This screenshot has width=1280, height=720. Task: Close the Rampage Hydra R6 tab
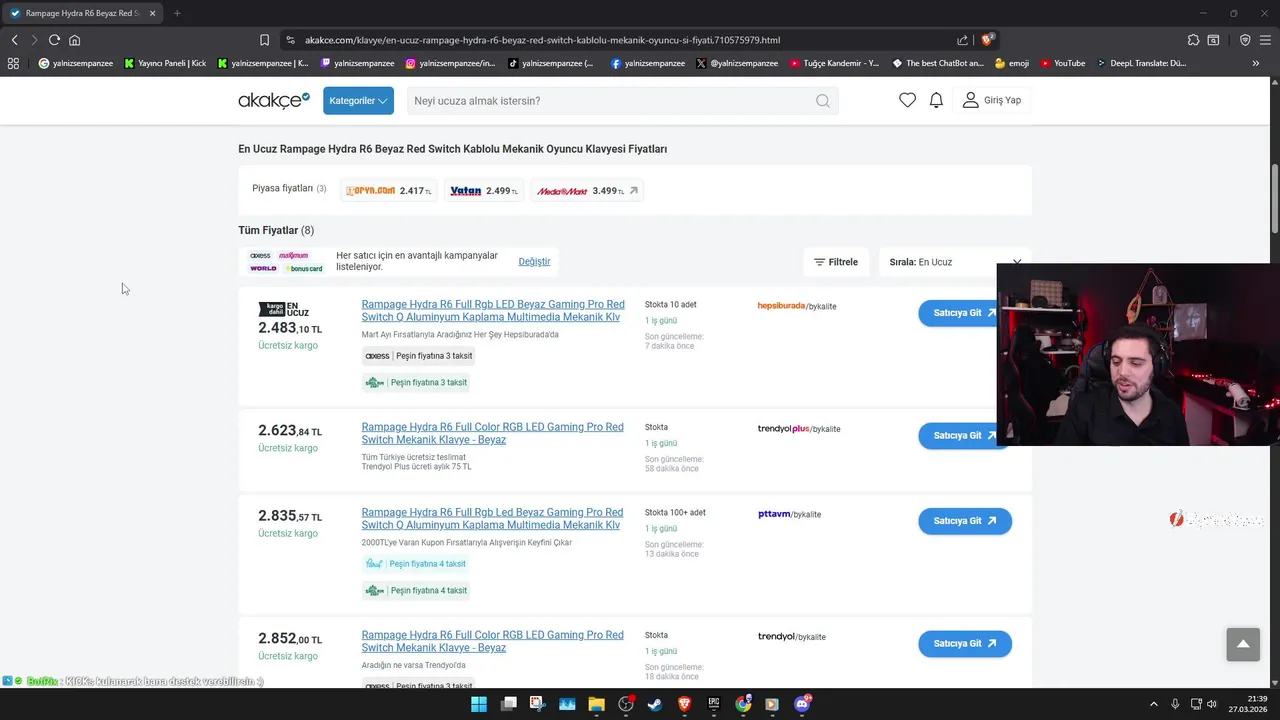click(x=152, y=13)
